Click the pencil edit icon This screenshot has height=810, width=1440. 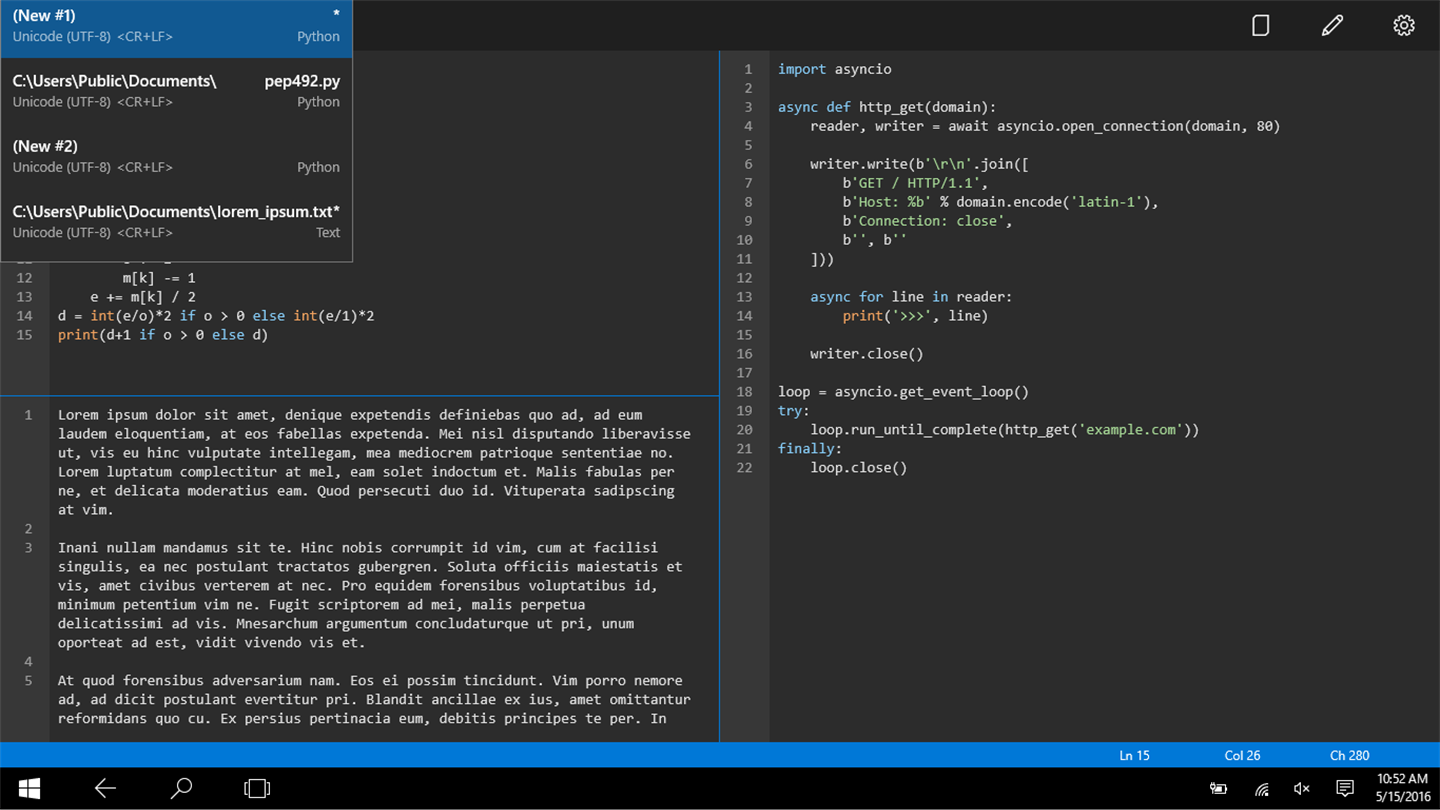pos(1332,25)
